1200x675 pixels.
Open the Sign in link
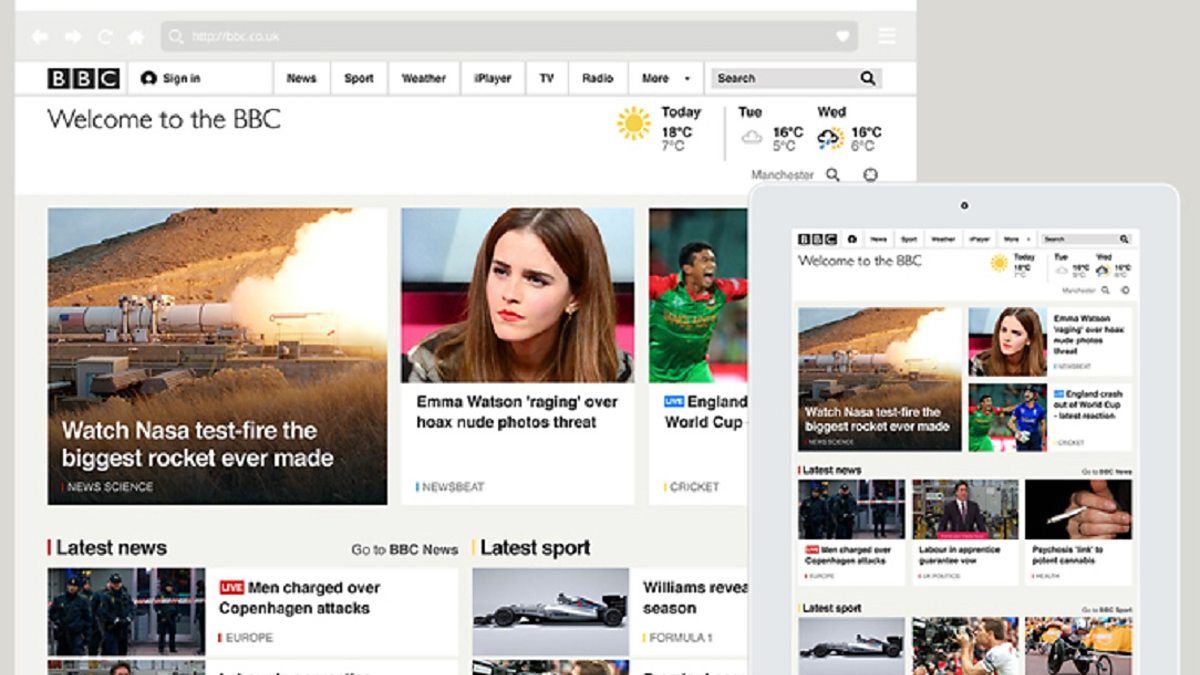coord(171,78)
